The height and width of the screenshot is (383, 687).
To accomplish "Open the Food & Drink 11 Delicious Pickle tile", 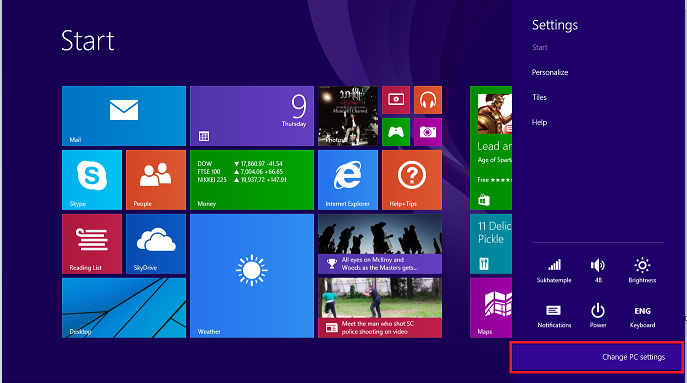I will tap(491, 244).
